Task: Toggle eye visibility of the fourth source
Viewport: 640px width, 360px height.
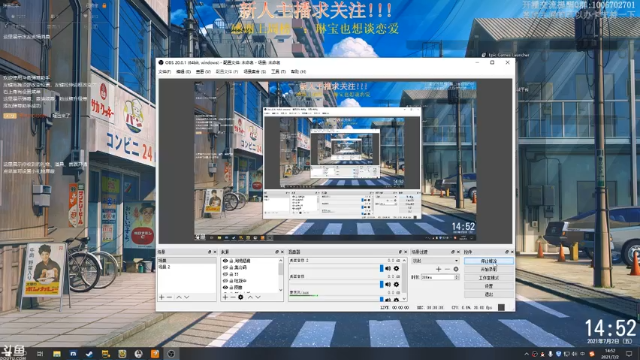Action: pyautogui.click(x=225, y=281)
